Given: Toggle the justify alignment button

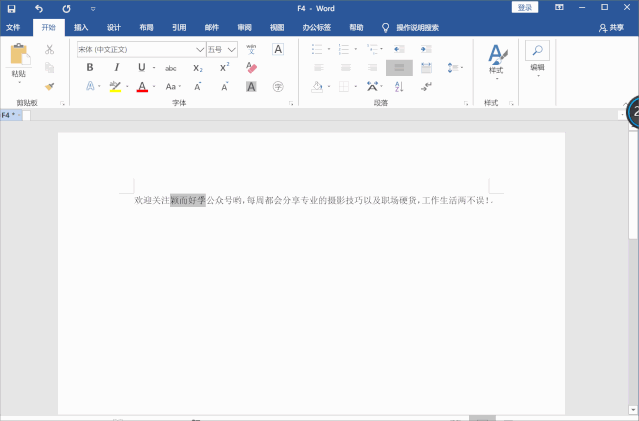Looking at the screenshot, I should pyautogui.click(x=399, y=68).
